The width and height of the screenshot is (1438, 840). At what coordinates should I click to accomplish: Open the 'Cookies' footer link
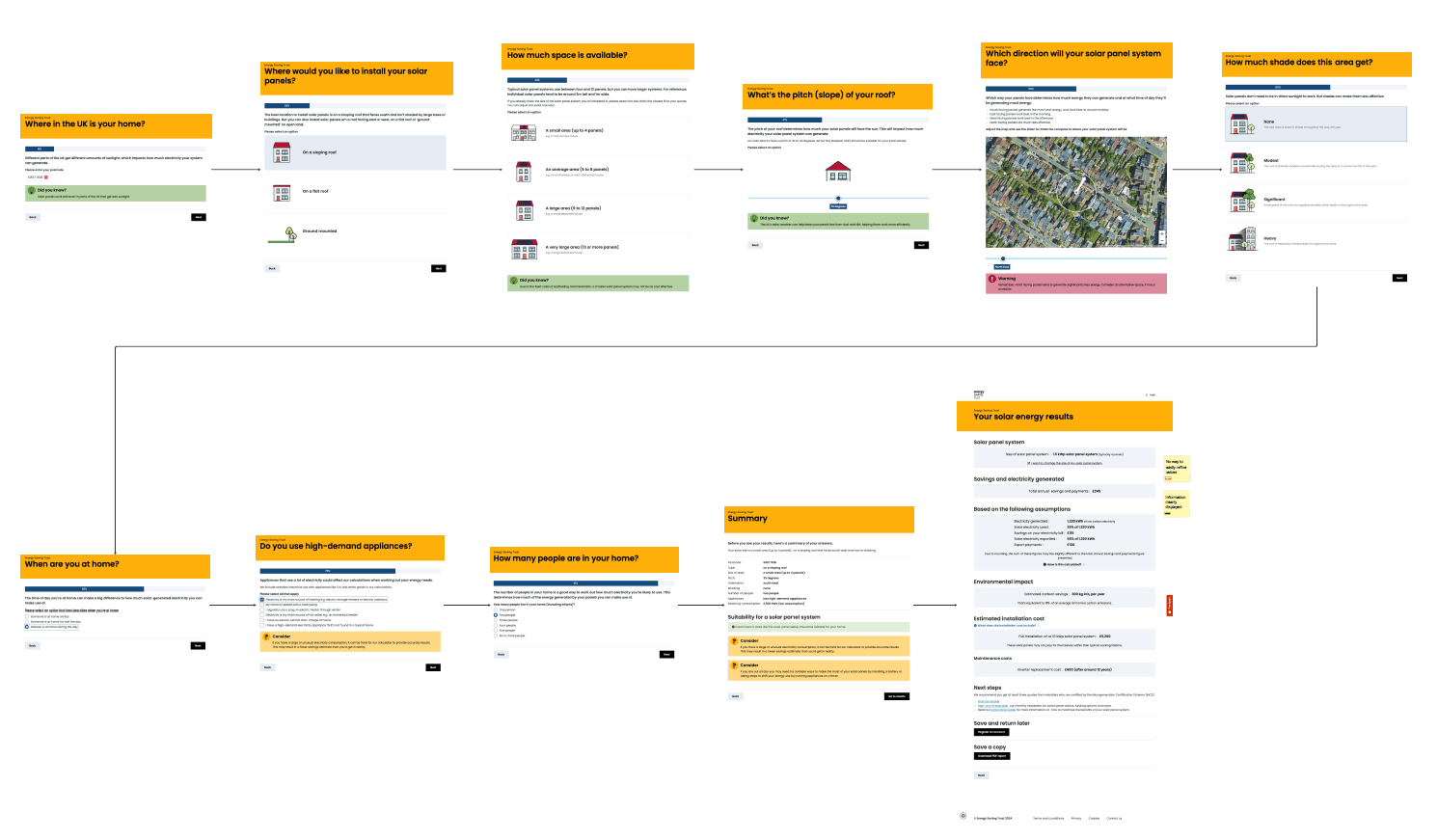[x=1094, y=819]
